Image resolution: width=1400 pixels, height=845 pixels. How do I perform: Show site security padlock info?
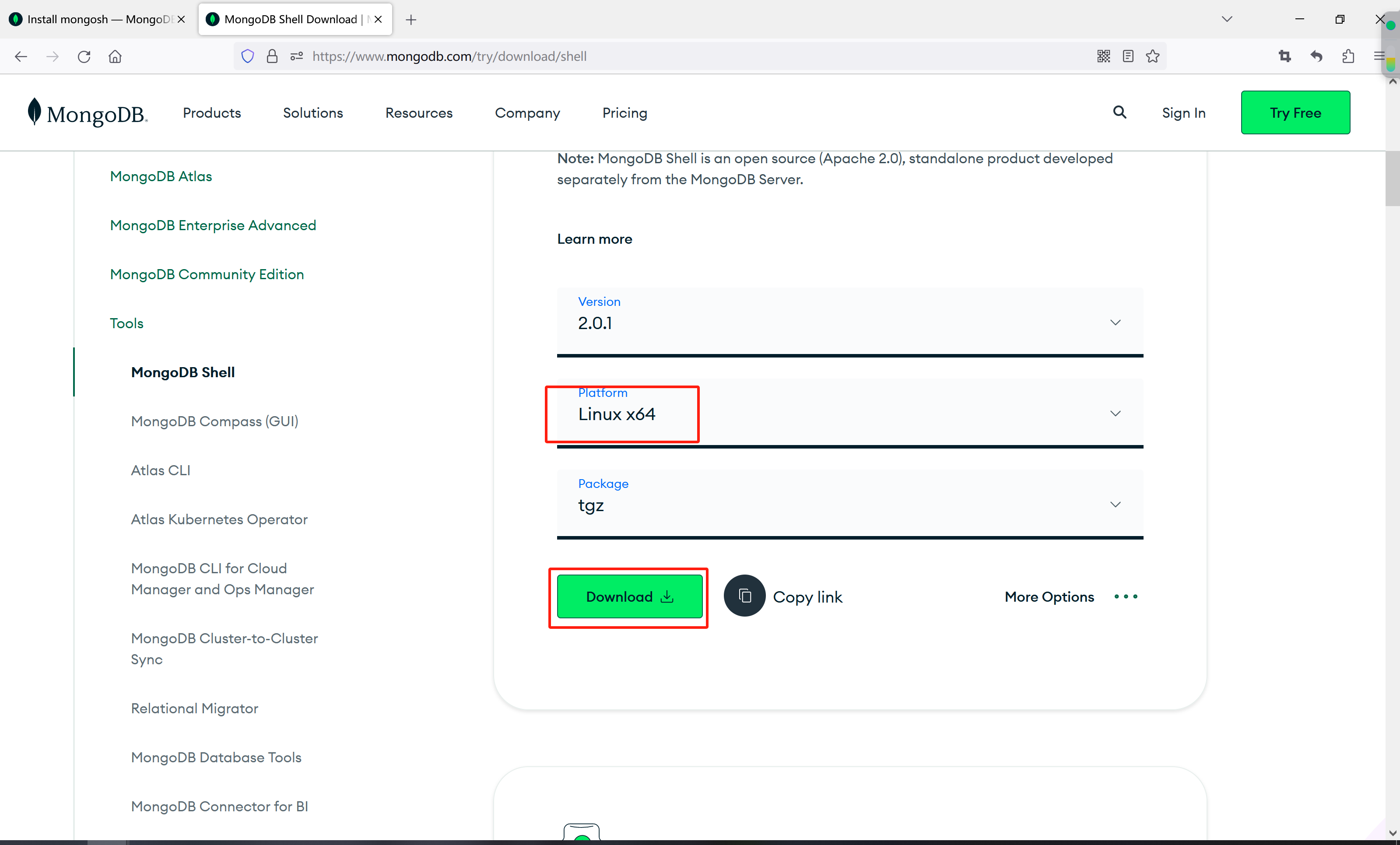[x=272, y=56]
